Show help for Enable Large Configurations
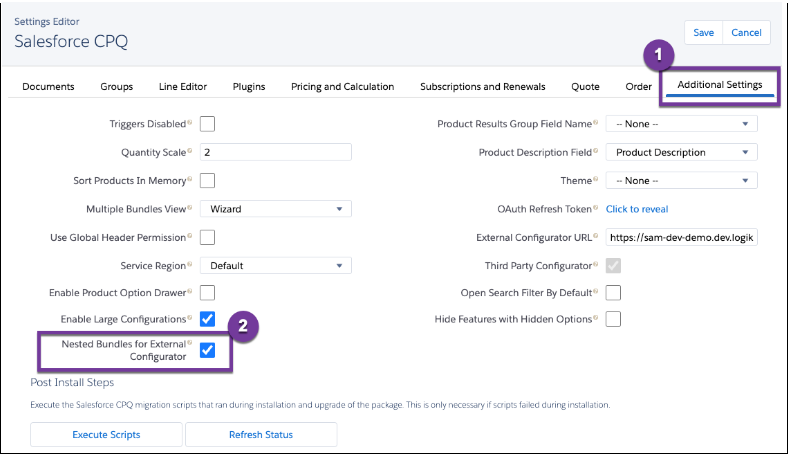788x454 pixels. [x=189, y=318]
